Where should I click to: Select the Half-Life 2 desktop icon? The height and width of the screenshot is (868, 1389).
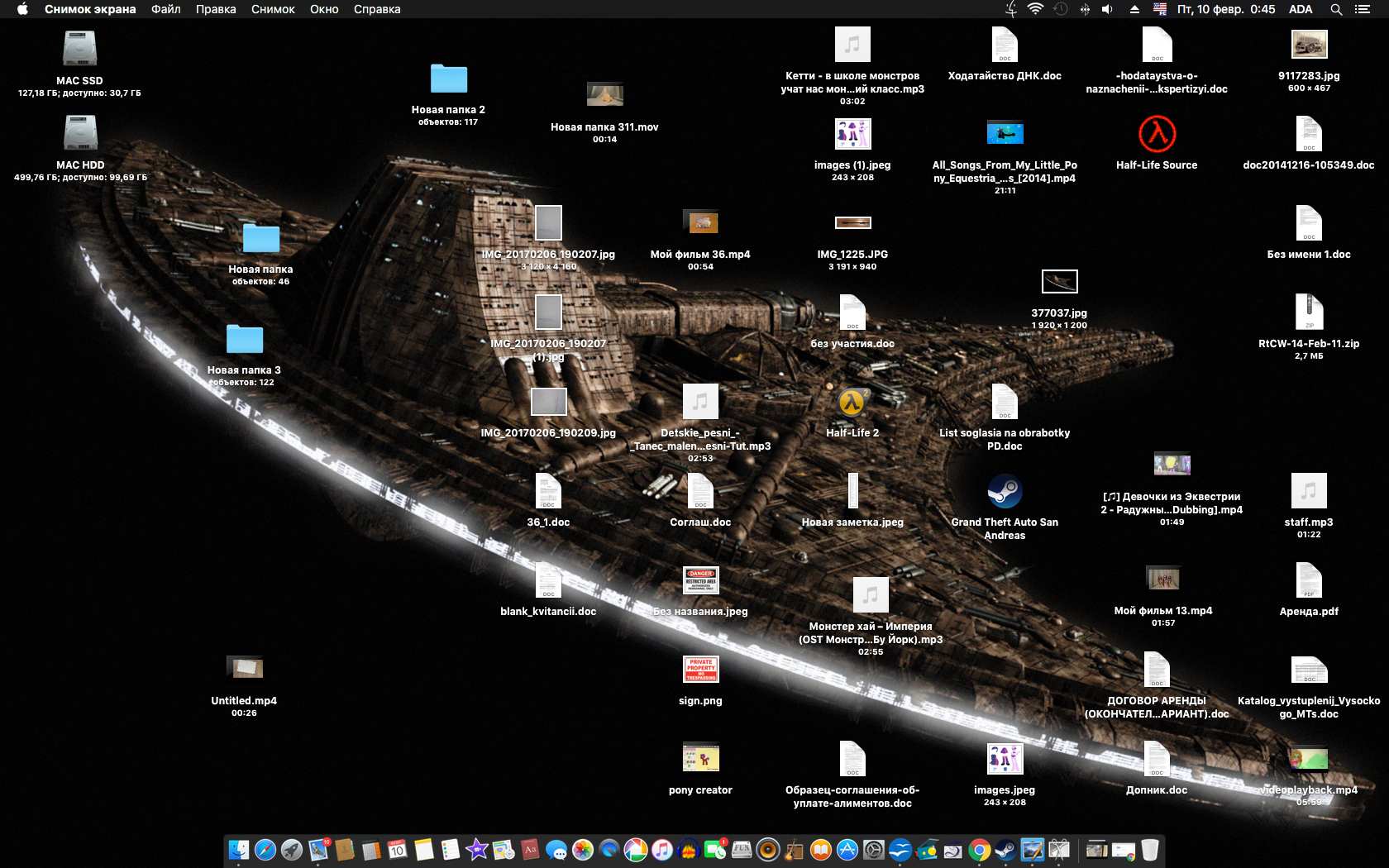pyautogui.click(x=852, y=403)
